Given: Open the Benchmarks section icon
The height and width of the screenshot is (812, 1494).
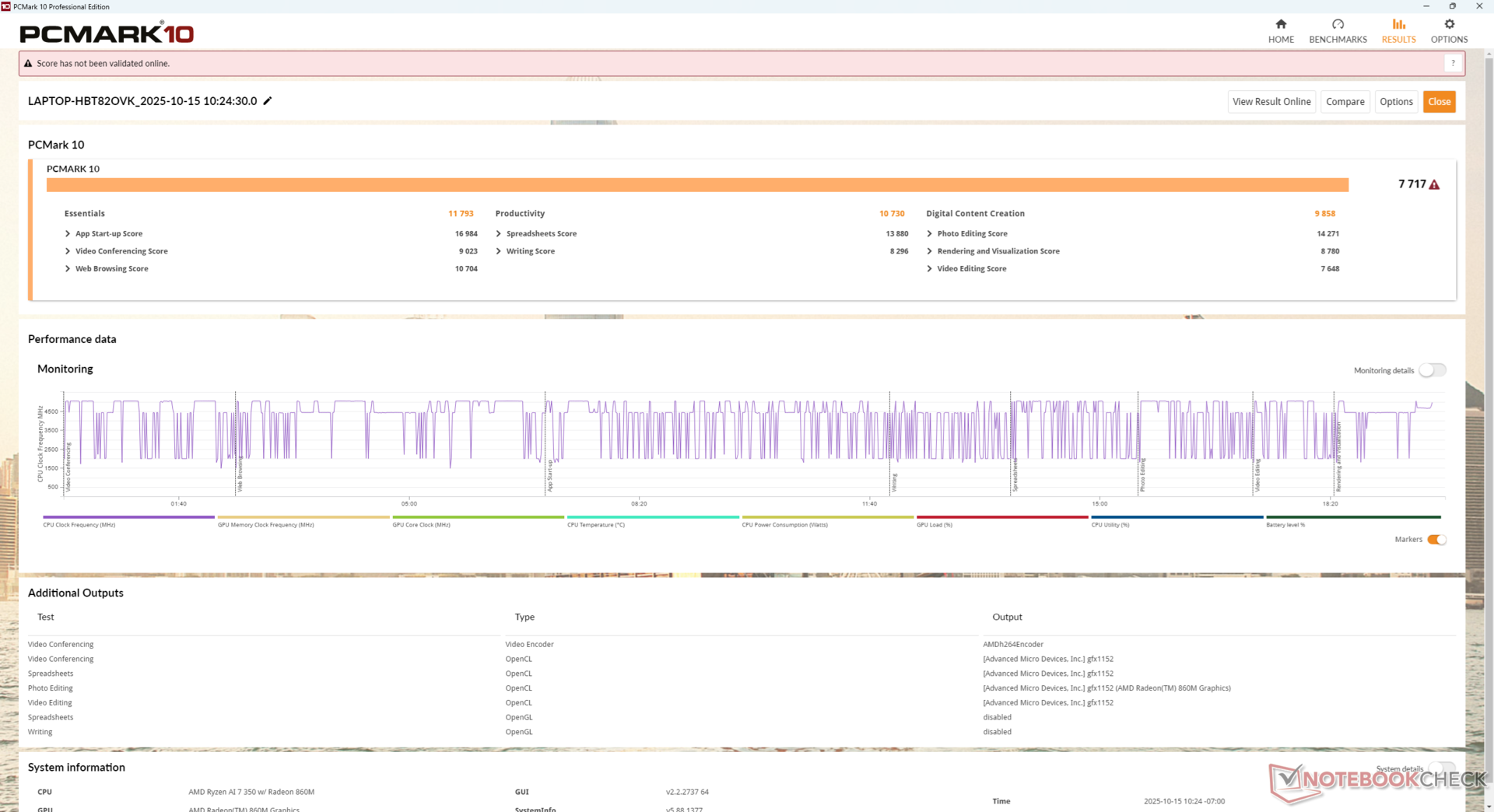Looking at the screenshot, I should tap(1338, 24).
